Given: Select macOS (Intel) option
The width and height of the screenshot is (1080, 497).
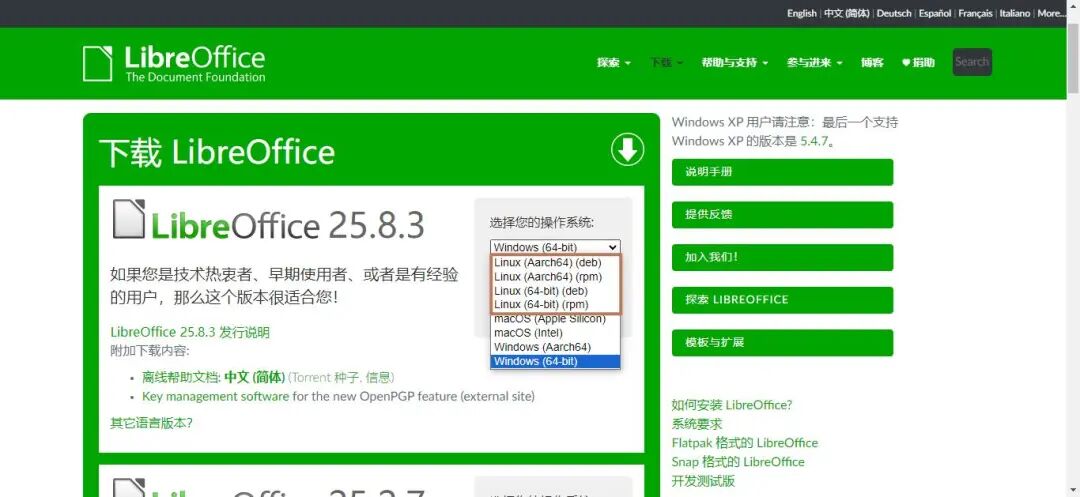Looking at the screenshot, I should tap(555, 333).
